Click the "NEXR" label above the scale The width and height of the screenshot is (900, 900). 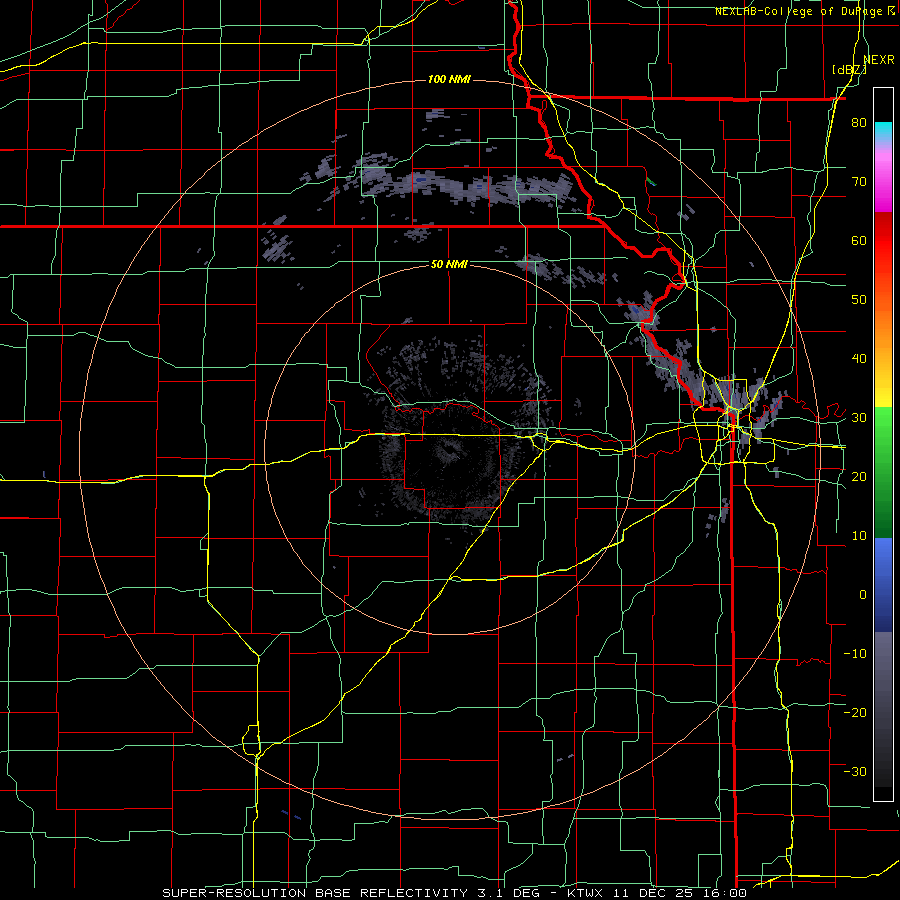(x=879, y=60)
